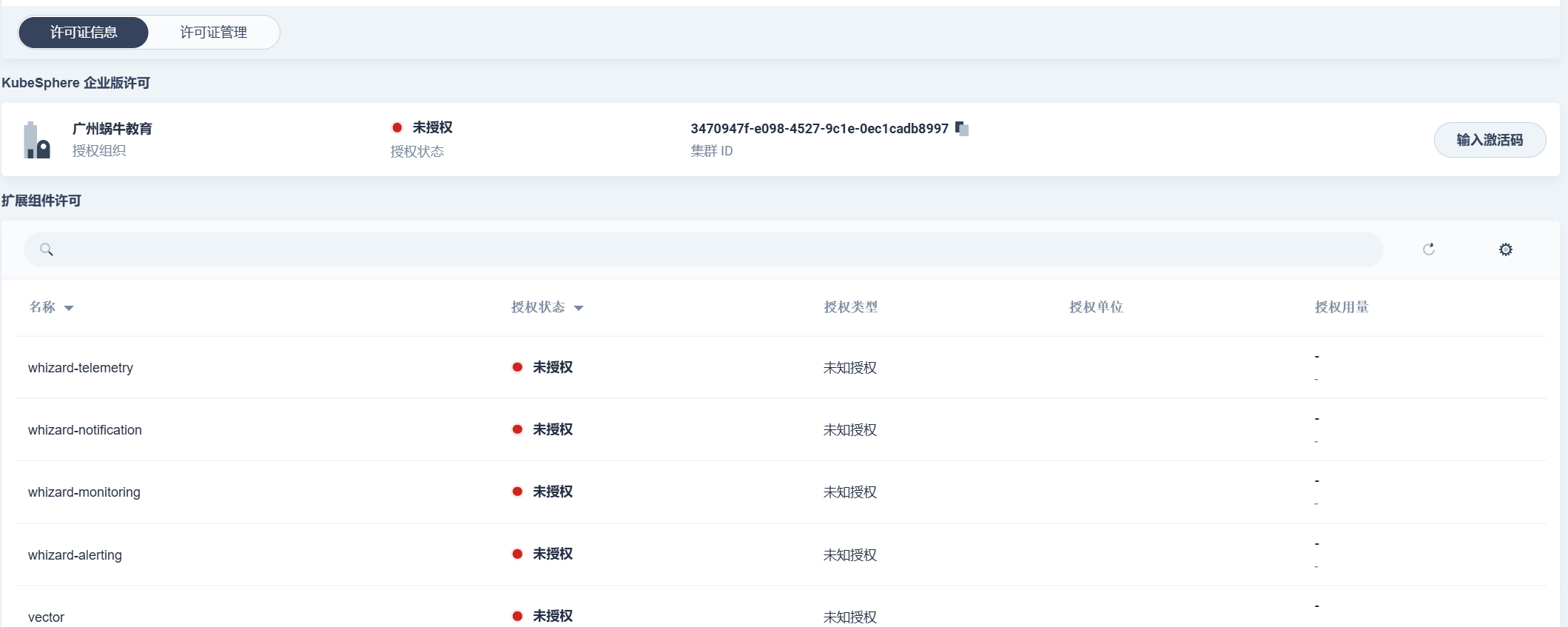Image resolution: width=1568 pixels, height=627 pixels.
Task: Click 未知授权 type for whizard-alerting
Action: click(x=850, y=555)
